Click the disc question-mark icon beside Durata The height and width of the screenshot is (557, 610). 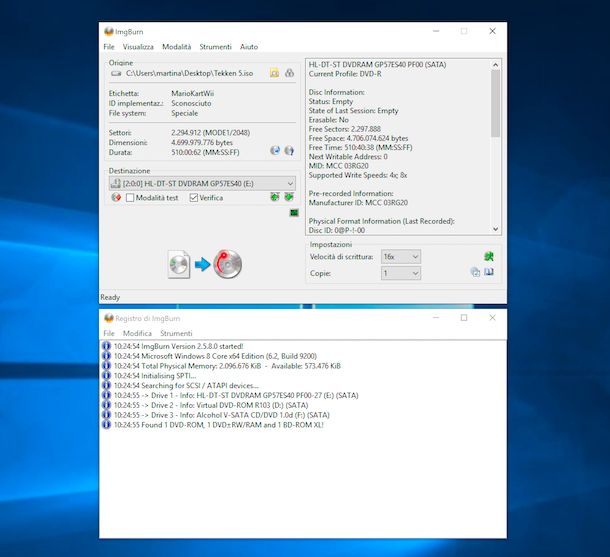pos(289,151)
